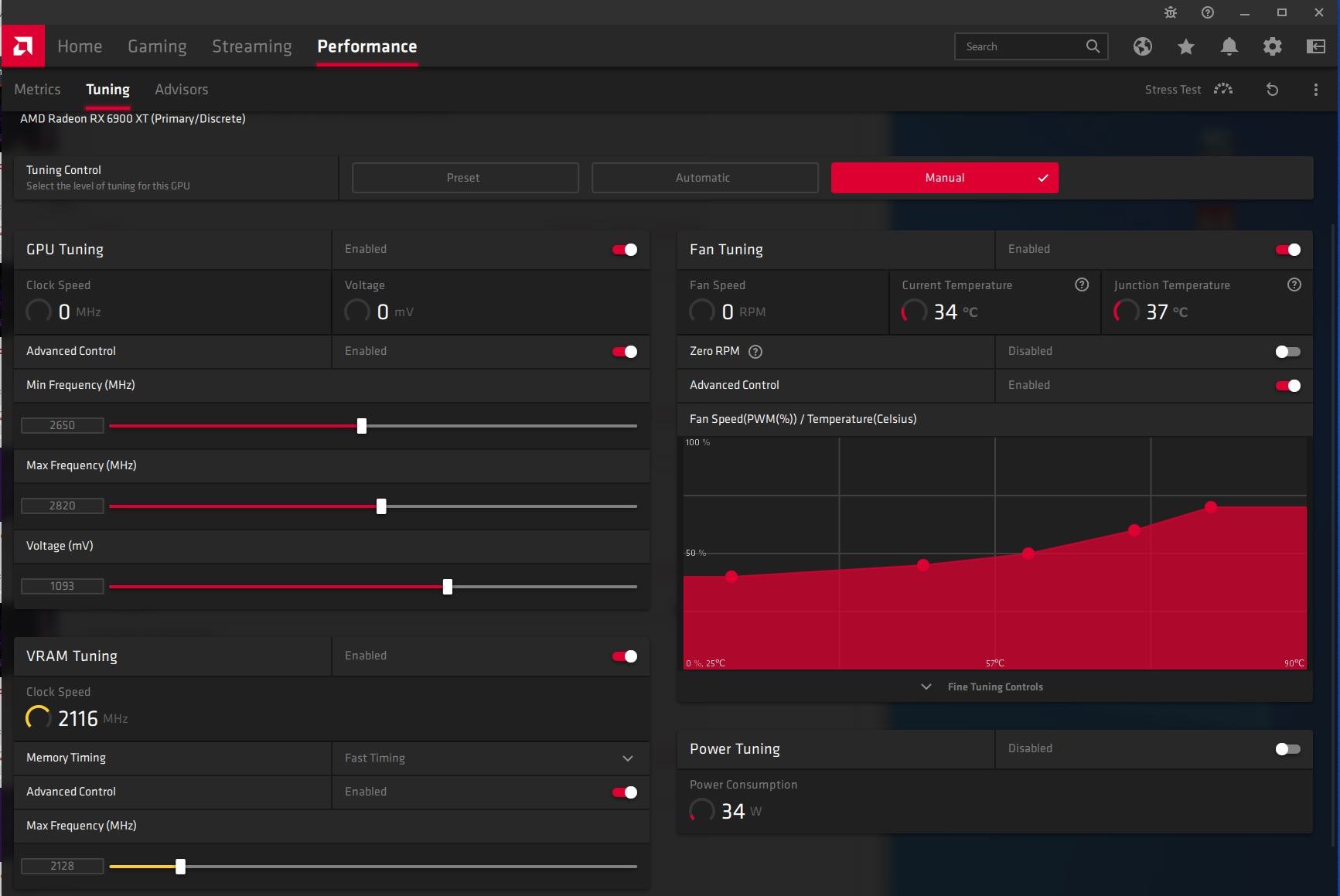Open the Advisors sub-tab

click(x=182, y=90)
